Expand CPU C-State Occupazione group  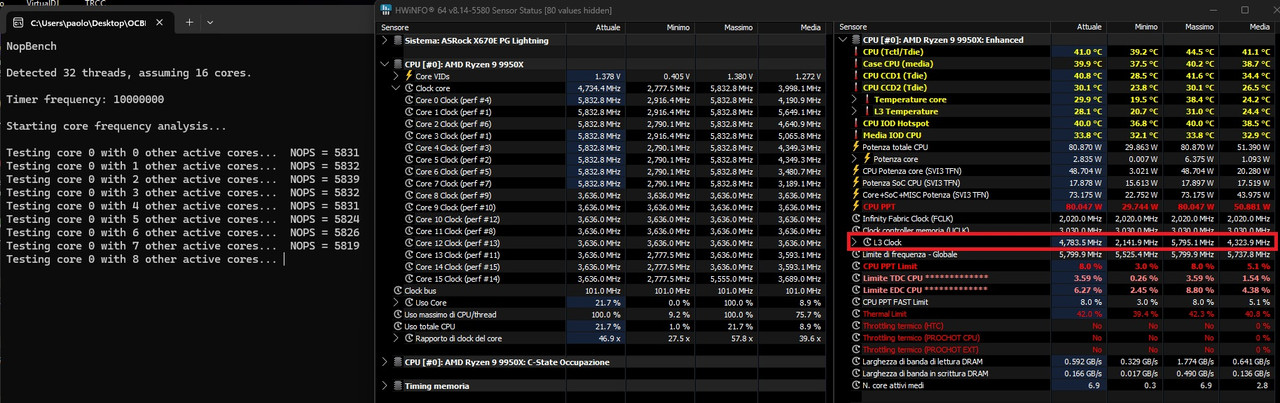pos(387,361)
